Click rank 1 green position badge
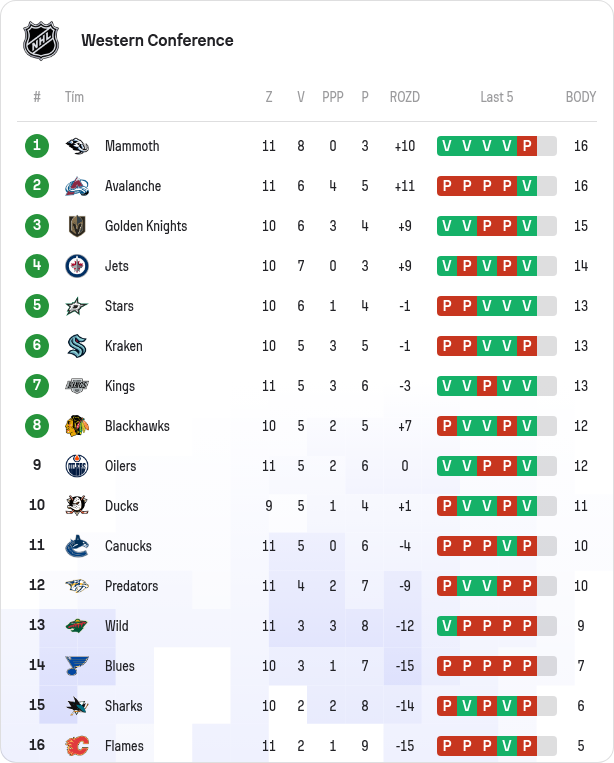The height and width of the screenshot is (763, 614). pos(37,146)
